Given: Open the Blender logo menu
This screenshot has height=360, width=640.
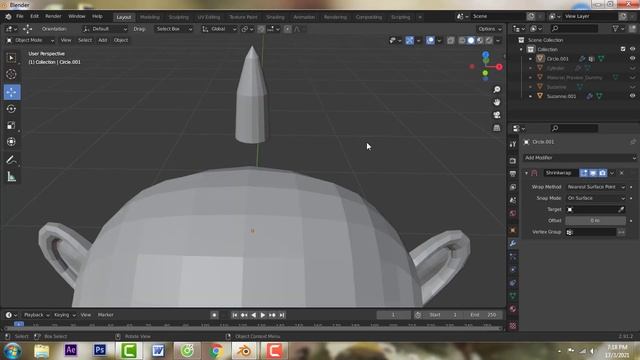Looking at the screenshot, I should coord(8,17).
